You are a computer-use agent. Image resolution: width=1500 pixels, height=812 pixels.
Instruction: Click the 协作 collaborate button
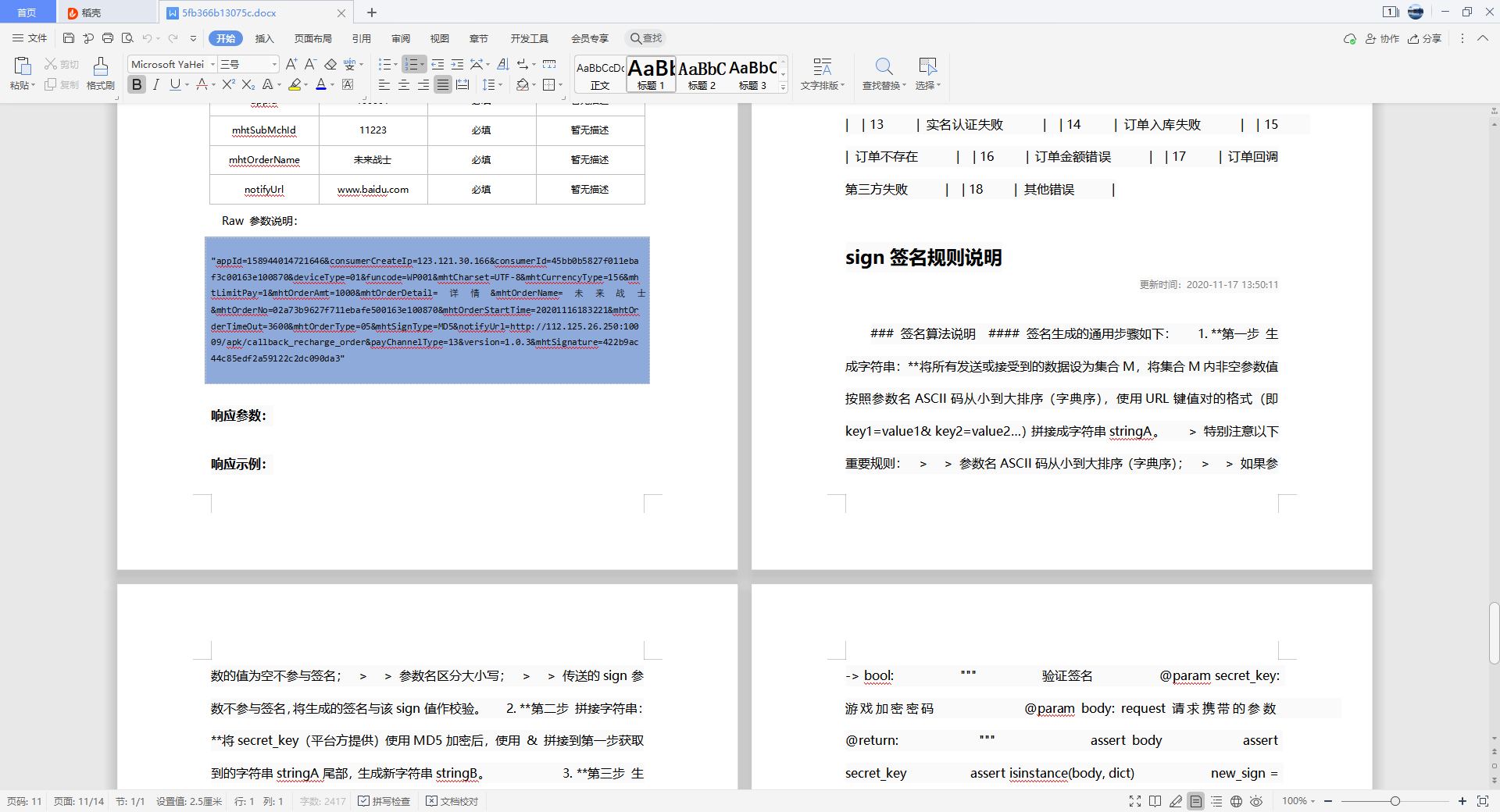point(1382,38)
